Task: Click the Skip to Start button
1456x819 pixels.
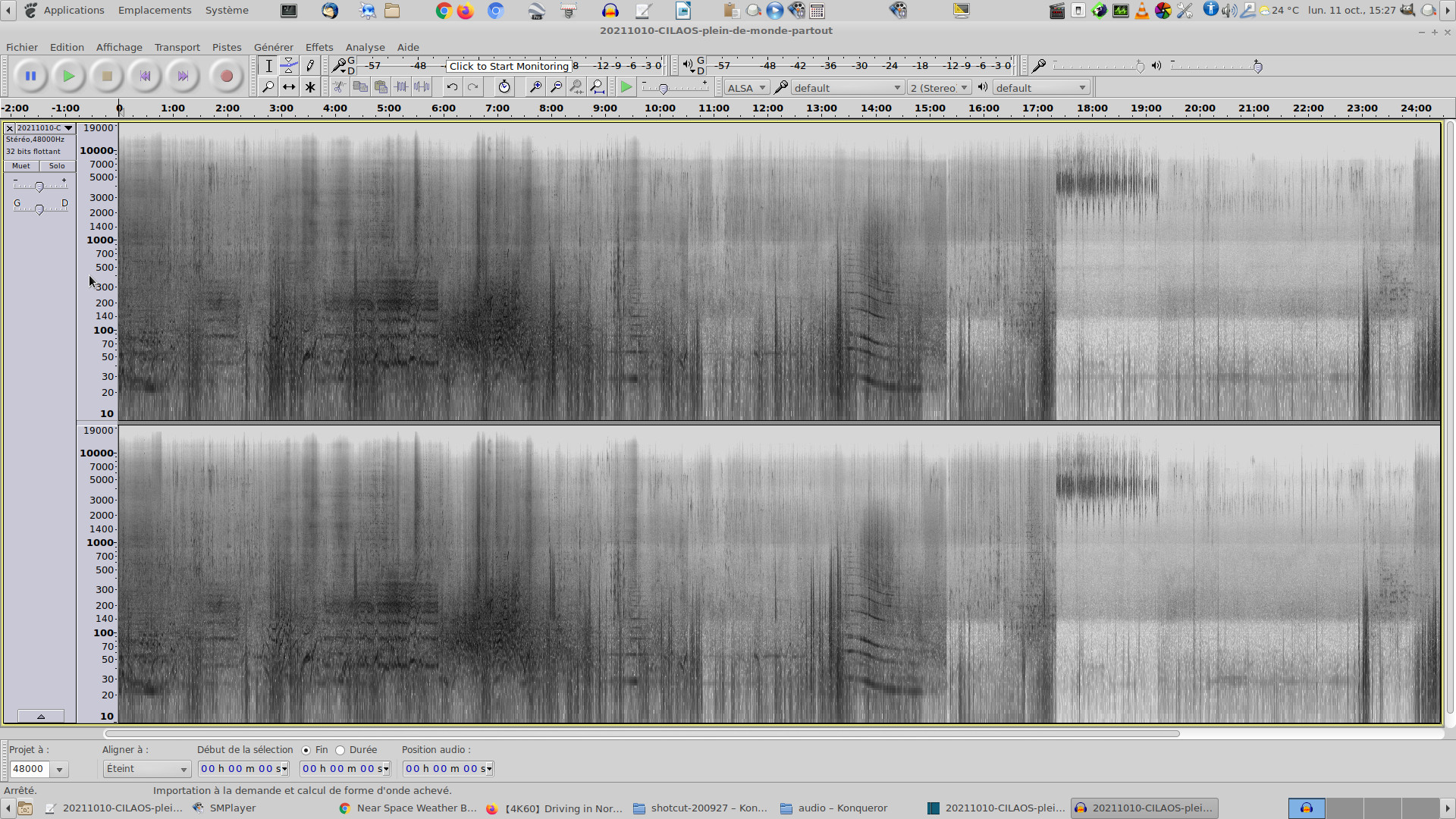Action: pos(145,76)
